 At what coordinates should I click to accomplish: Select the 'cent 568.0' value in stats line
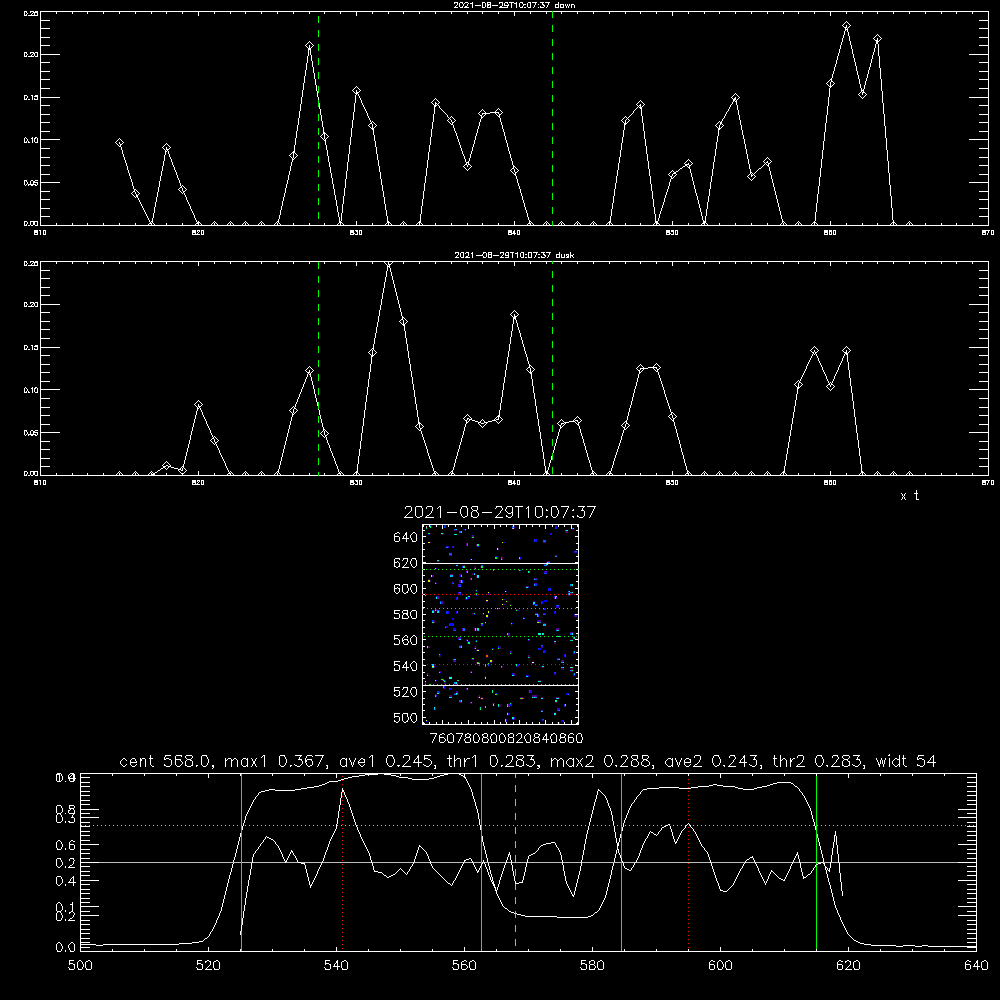(x=166, y=761)
